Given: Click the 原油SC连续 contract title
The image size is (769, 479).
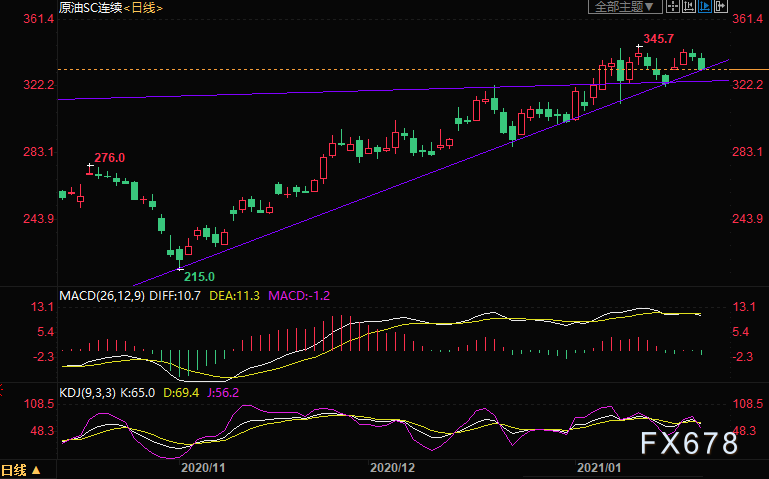Looking at the screenshot, I should click(90, 7).
